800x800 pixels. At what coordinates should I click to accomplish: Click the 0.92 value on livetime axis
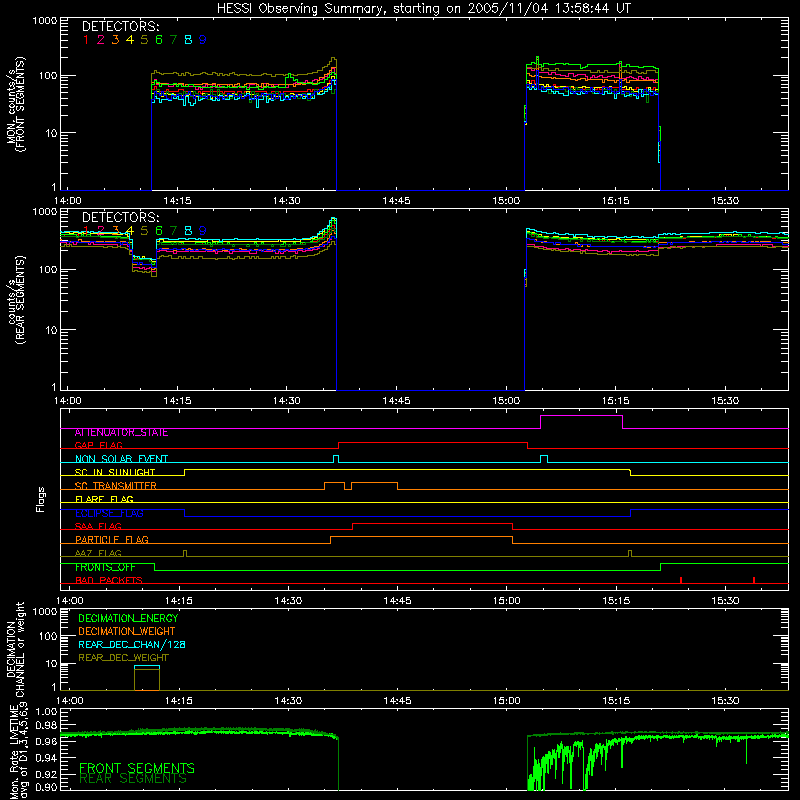coord(45,772)
